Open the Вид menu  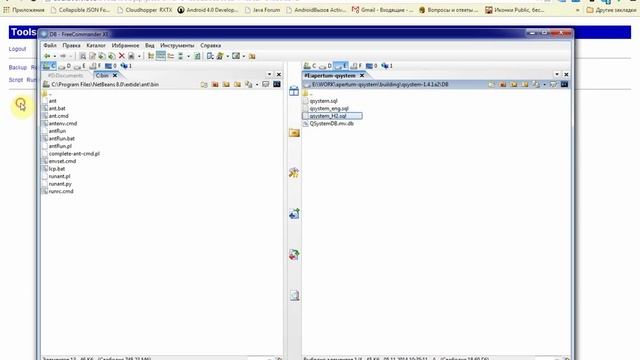click(x=150, y=45)
